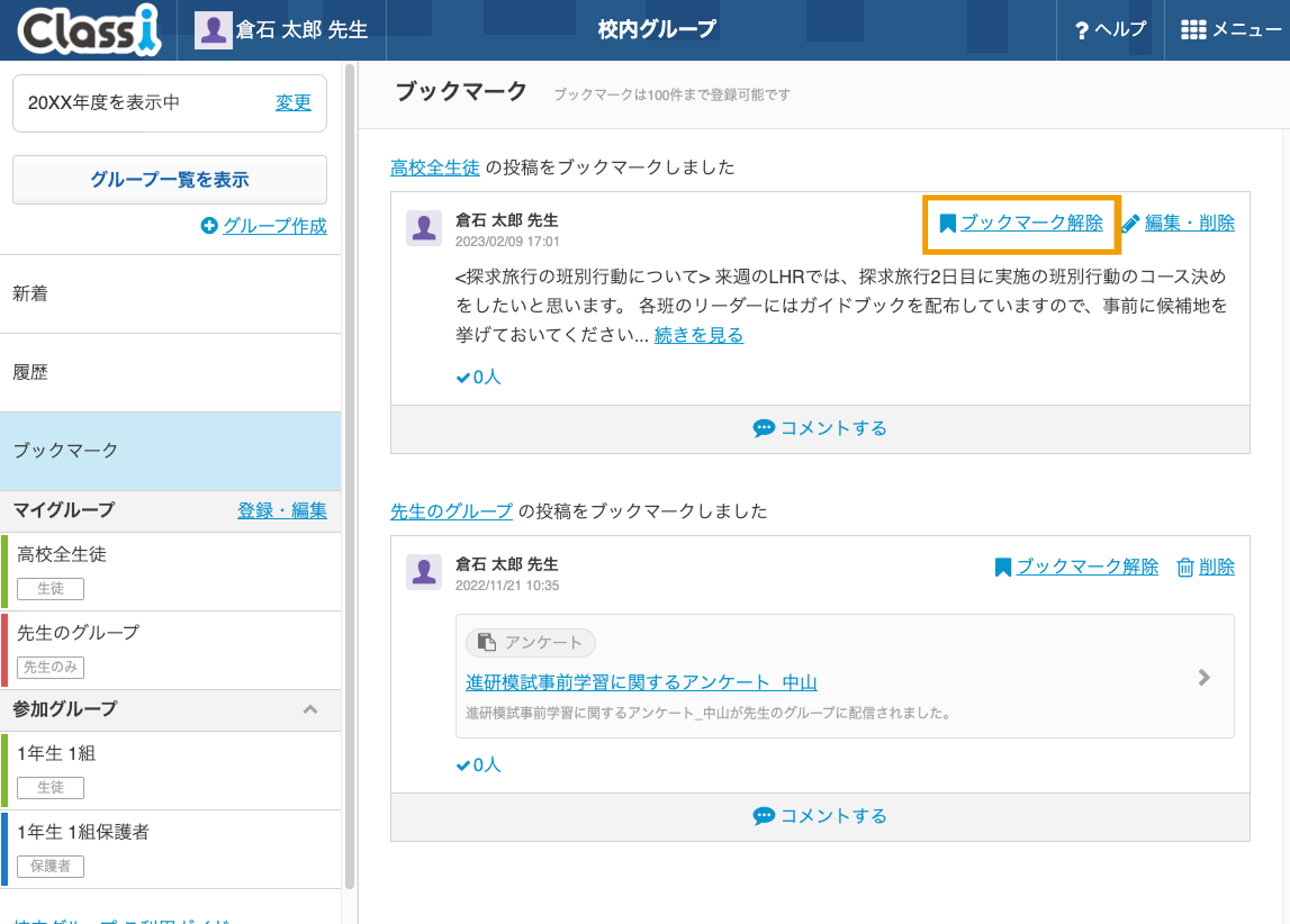
Task: Click コメントする on the survey post
Action: pos(820,816)
